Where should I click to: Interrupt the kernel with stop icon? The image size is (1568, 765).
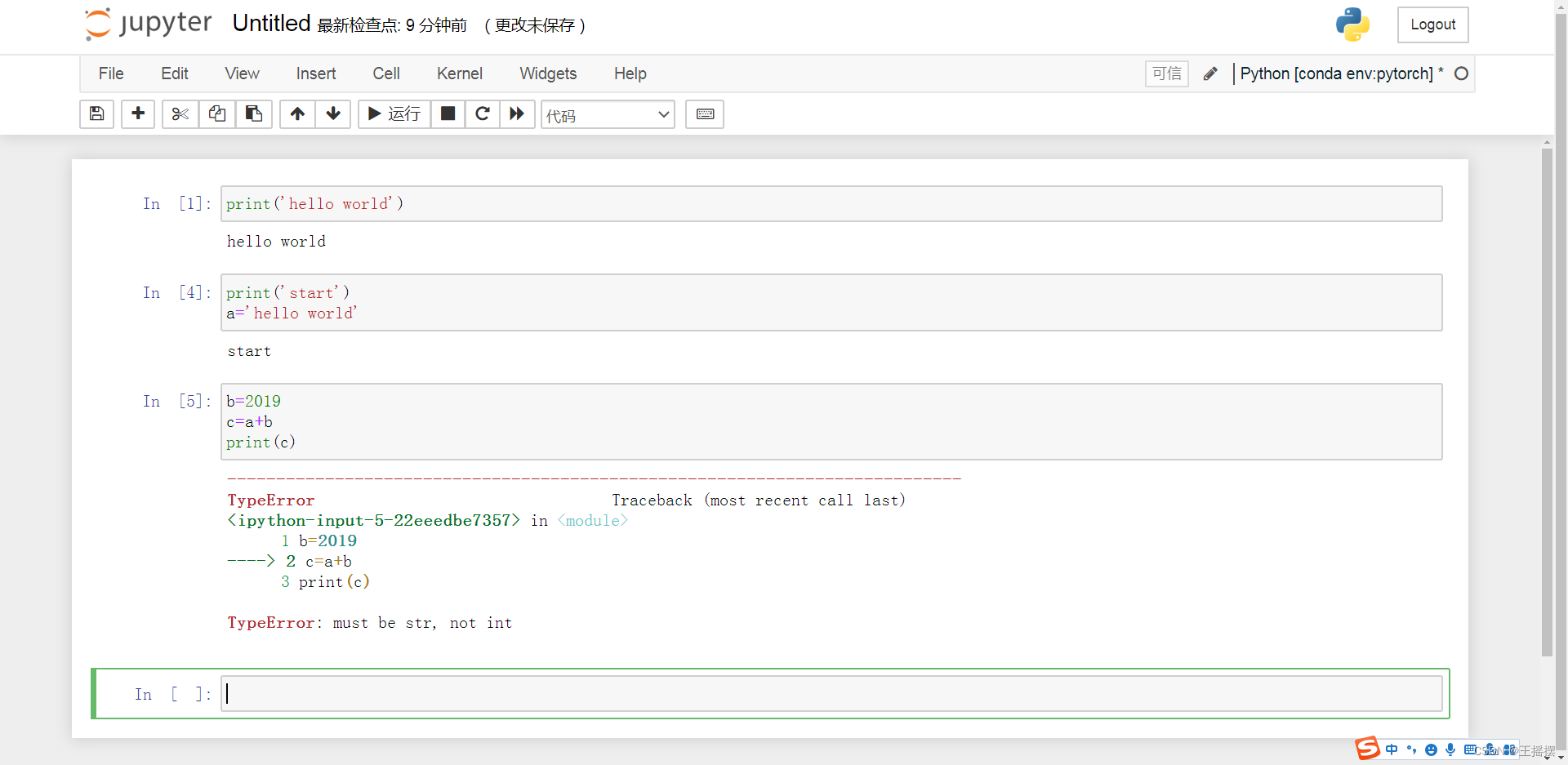pyautogui.click(x=448, y=113)
